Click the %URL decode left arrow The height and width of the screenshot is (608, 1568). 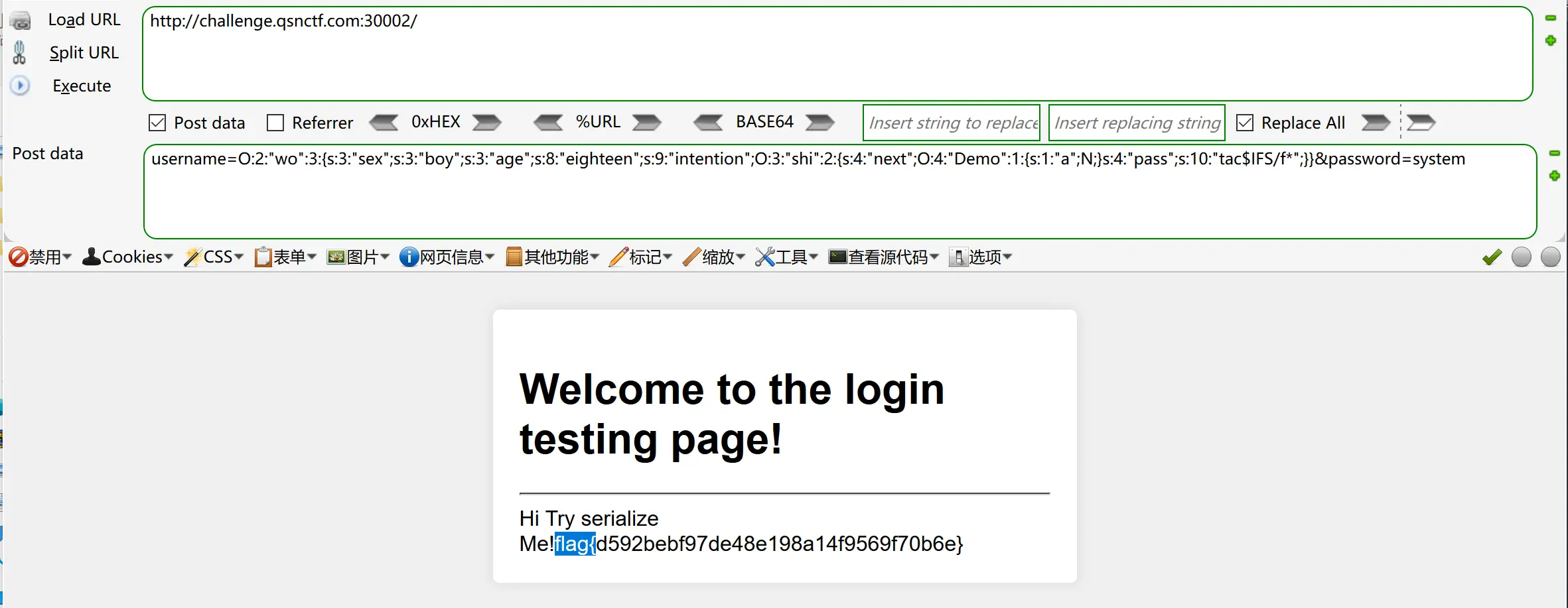point(548,123)
